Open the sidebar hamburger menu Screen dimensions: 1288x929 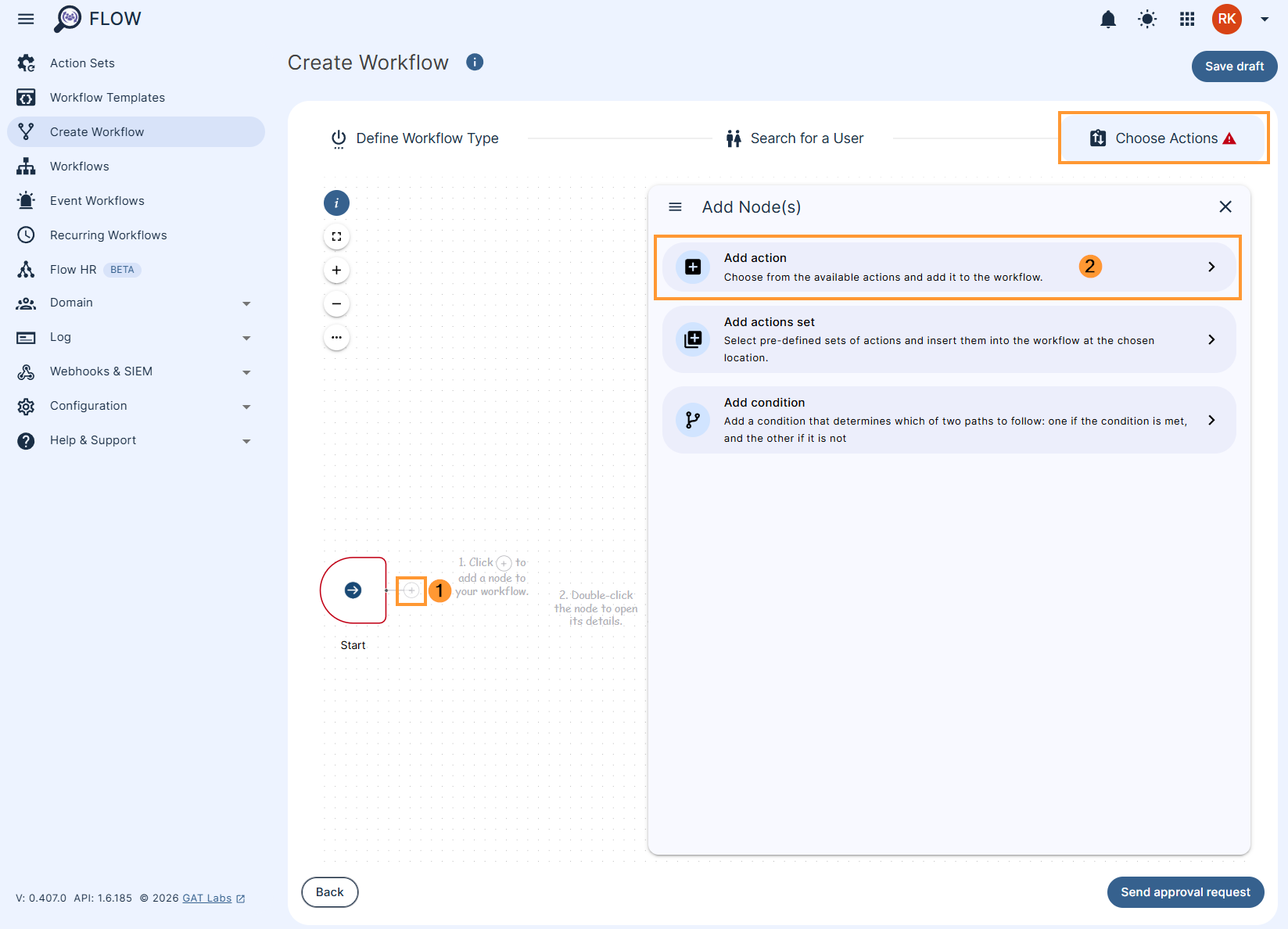click(x=26, y=19)
